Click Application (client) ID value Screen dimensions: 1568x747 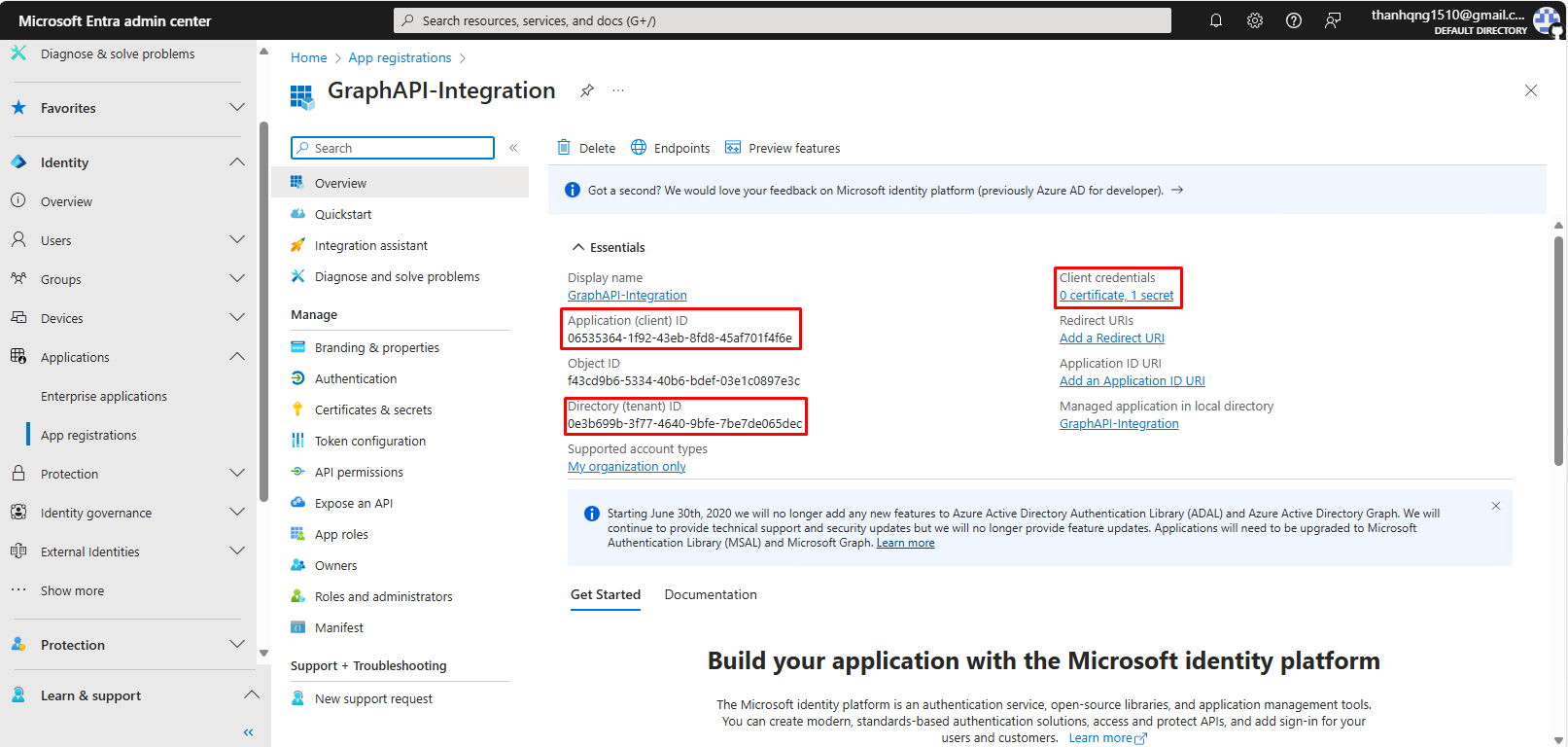point(679,338)
